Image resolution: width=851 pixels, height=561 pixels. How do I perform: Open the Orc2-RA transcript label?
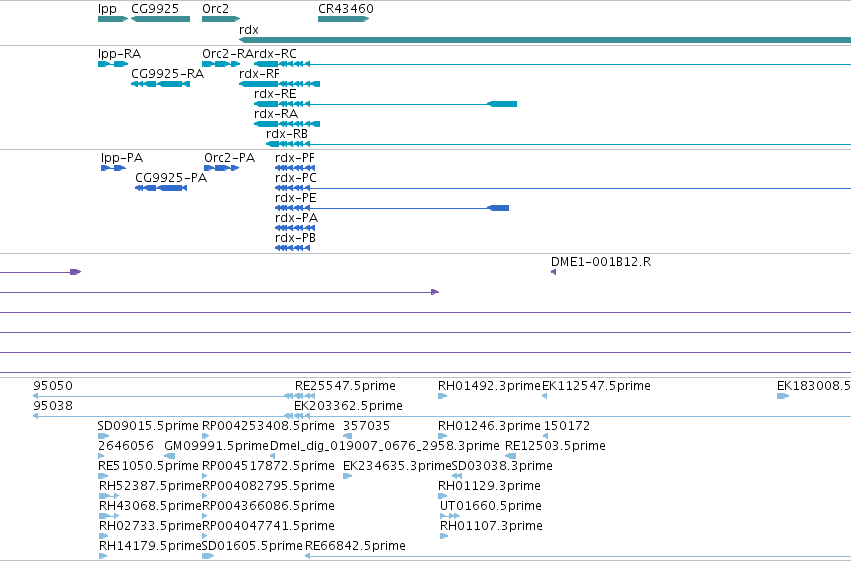coord(227,54)
